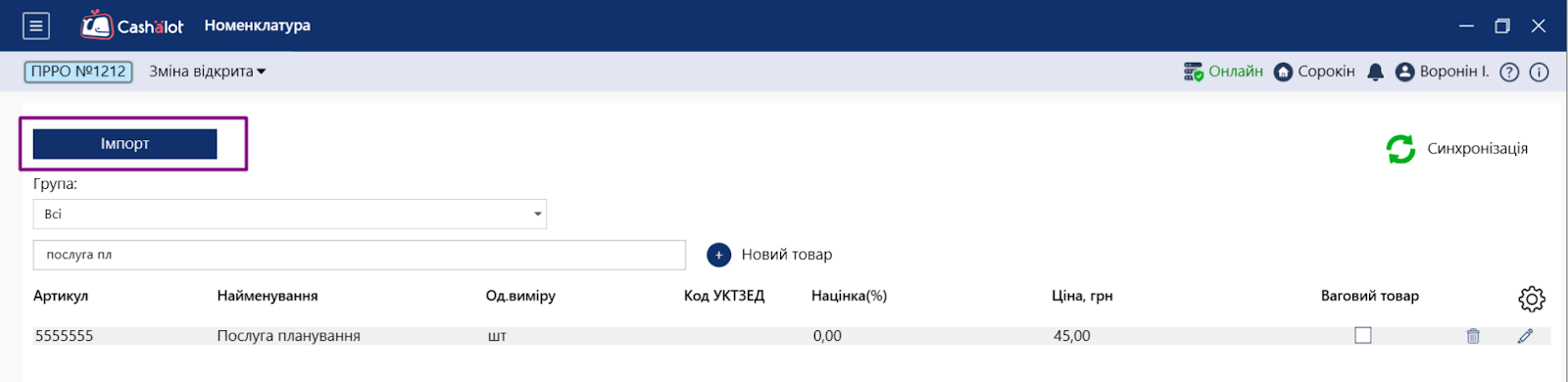1568x382 pixels.
Task: Open table settings gear icon
Action: (x=1532, y=299)
